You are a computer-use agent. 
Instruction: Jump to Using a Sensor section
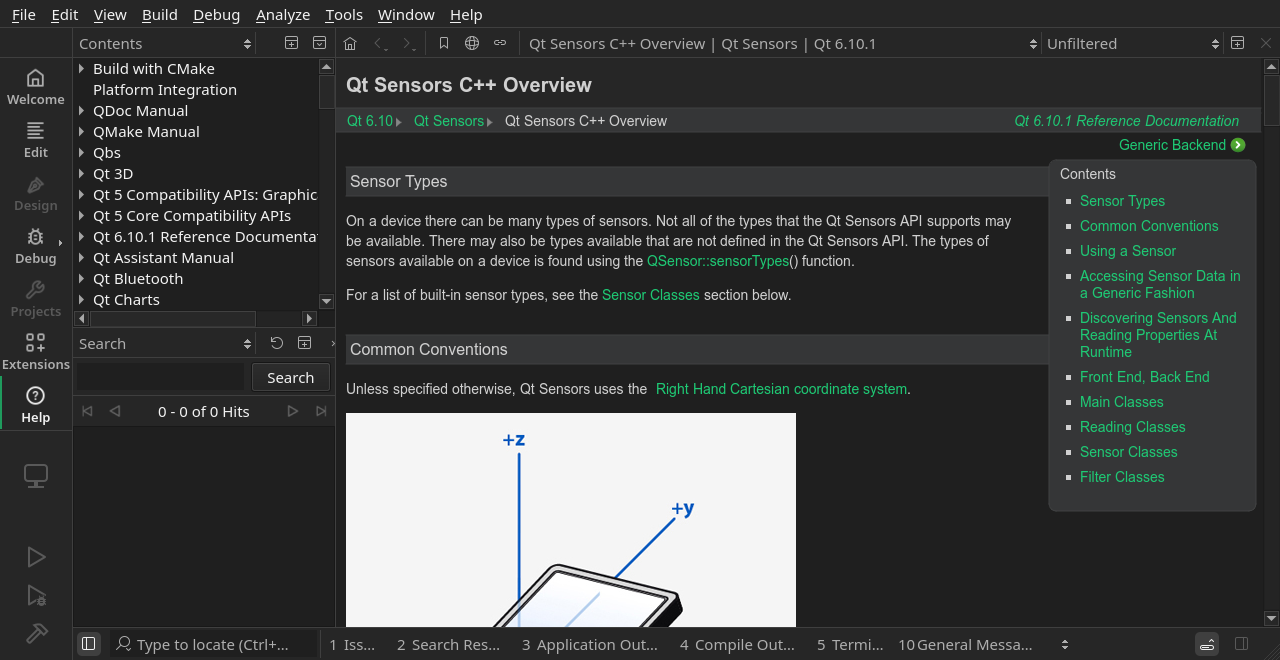[1128, 251]
